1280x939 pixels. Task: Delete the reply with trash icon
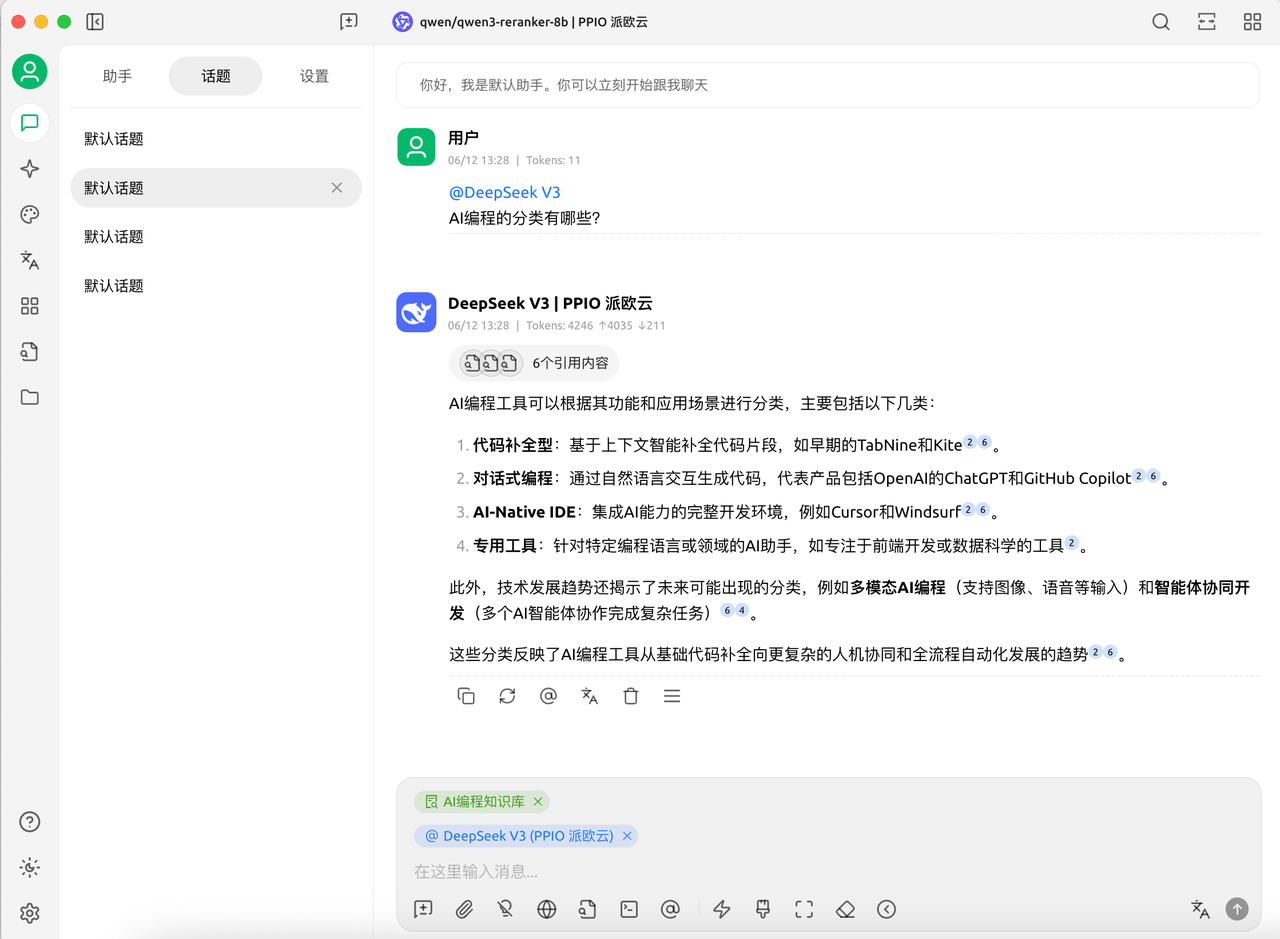631,696
